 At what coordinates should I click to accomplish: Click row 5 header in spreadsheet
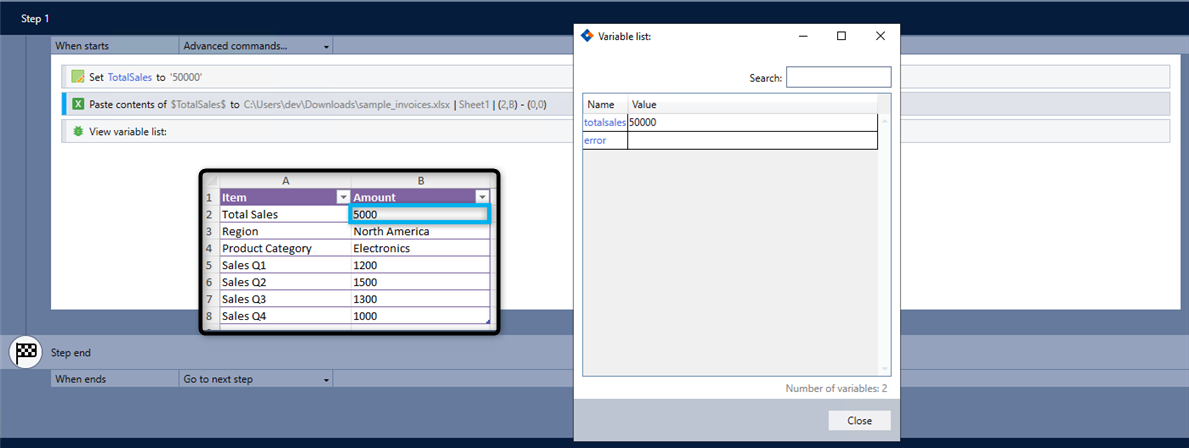[x=210, y=265]
